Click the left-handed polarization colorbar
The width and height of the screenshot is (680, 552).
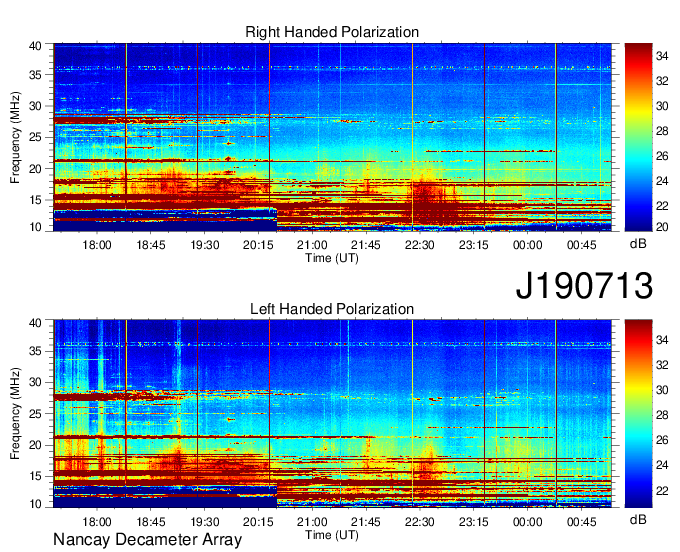coord(638,414)
